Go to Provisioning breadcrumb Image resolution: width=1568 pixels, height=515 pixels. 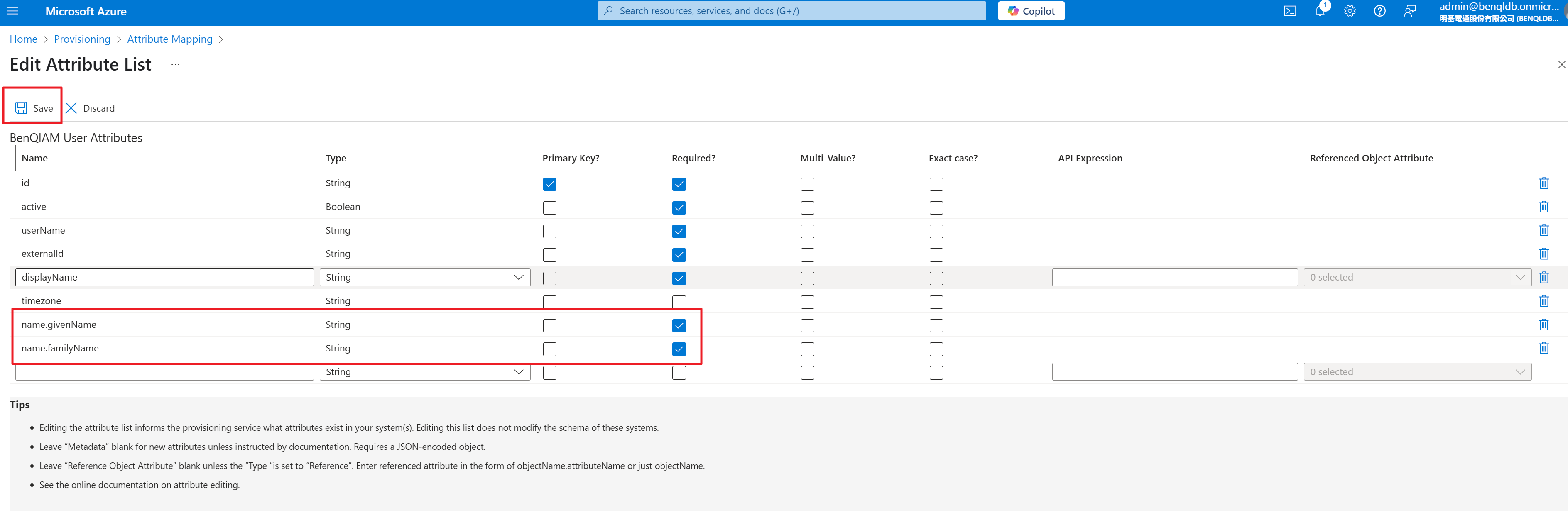point(82,39)
